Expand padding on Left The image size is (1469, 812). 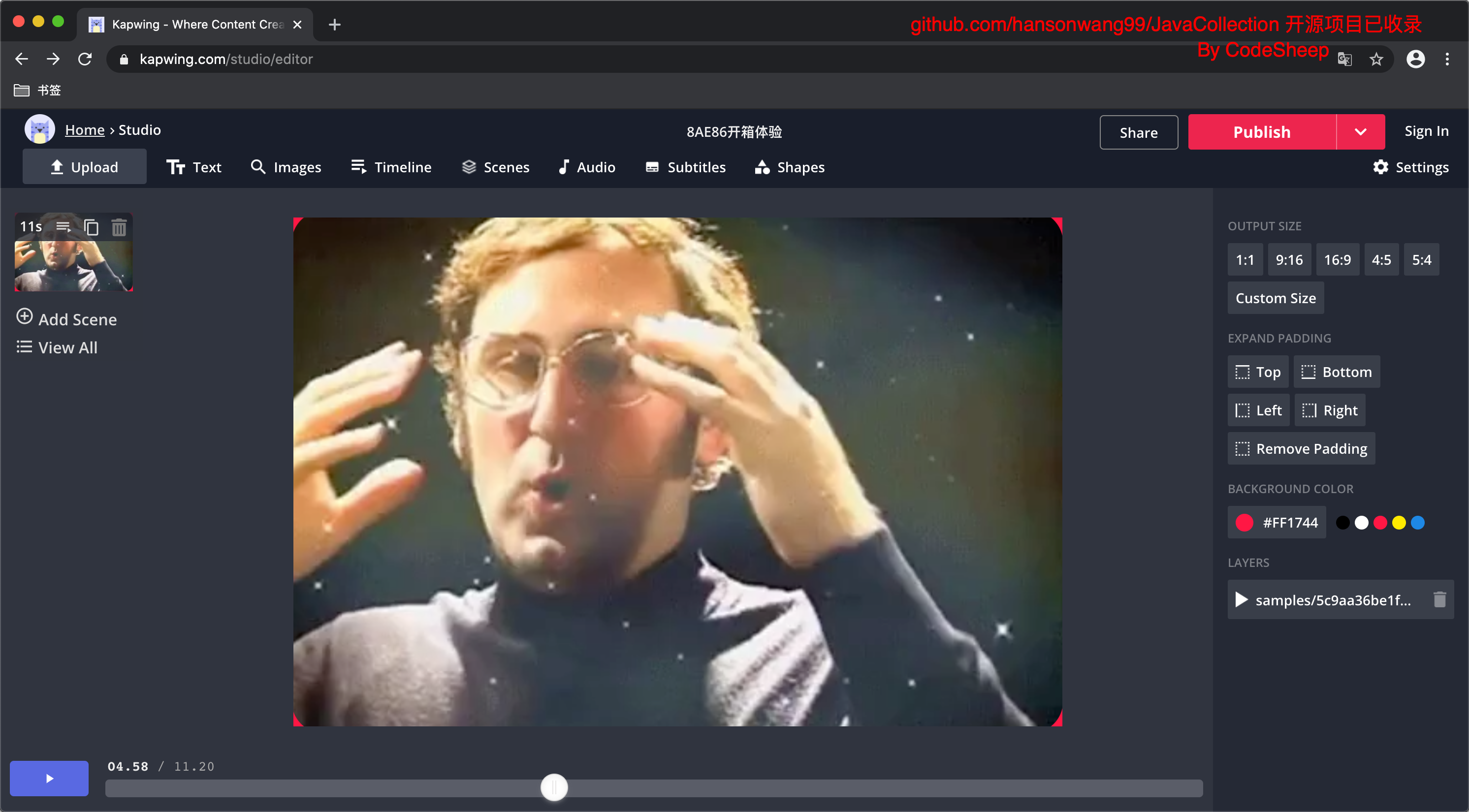coord(1259,410)
